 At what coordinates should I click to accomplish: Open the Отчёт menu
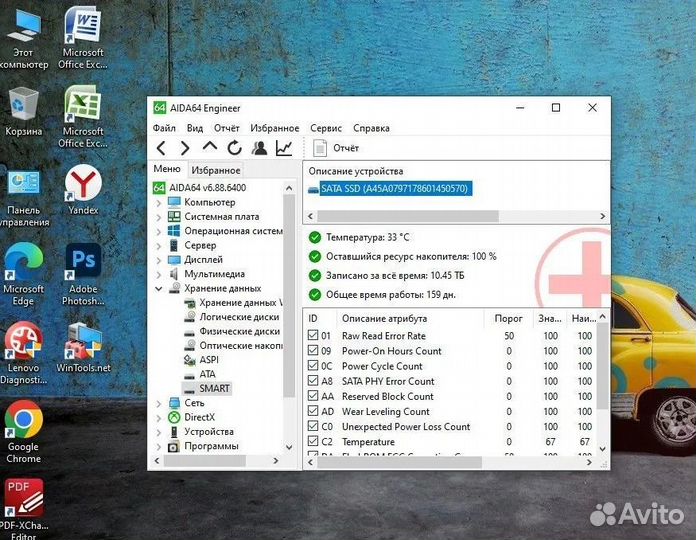tap(226, 128)
